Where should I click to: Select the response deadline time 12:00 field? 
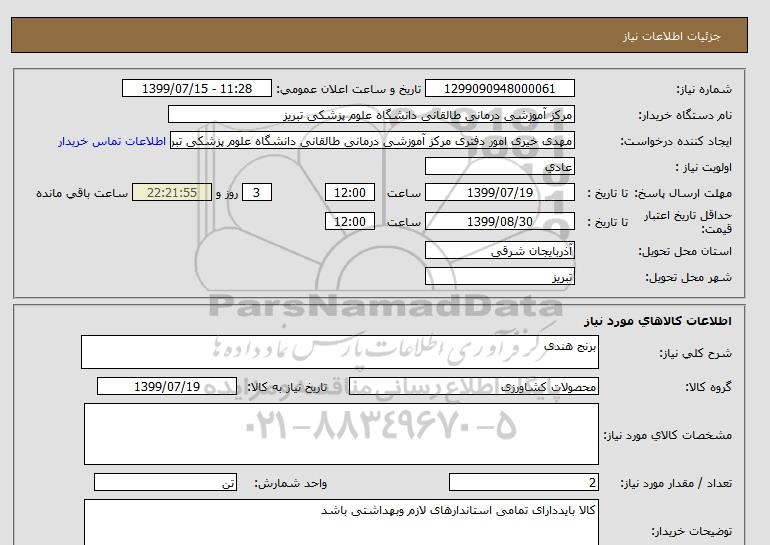point(350,192)
